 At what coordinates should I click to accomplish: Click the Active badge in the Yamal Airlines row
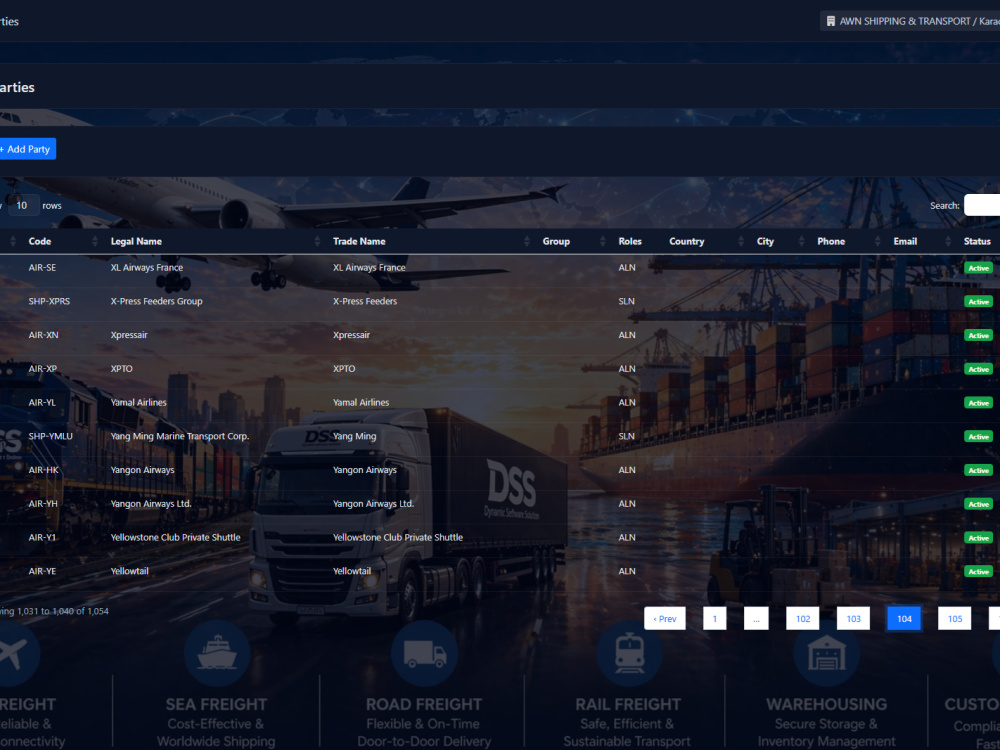[x=978, y=403]
